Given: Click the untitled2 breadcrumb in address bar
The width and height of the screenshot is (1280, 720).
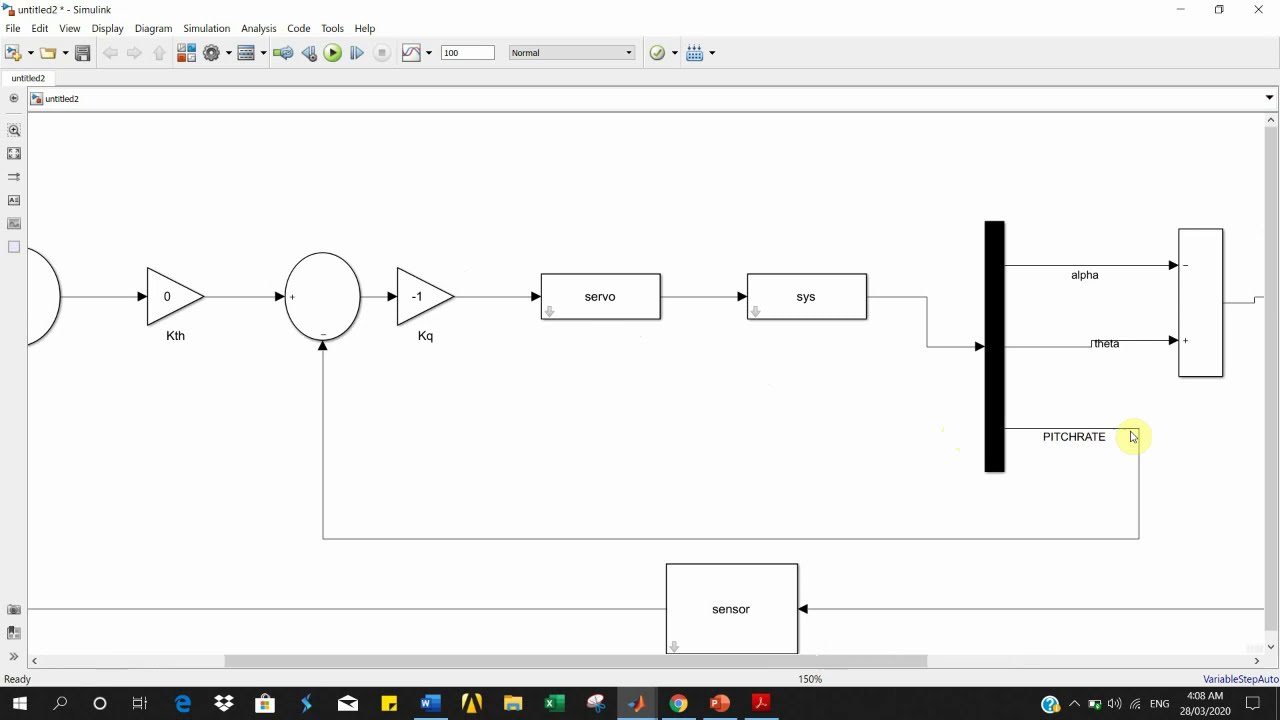Looking at the screenshot, I should [x=62, y=99].
